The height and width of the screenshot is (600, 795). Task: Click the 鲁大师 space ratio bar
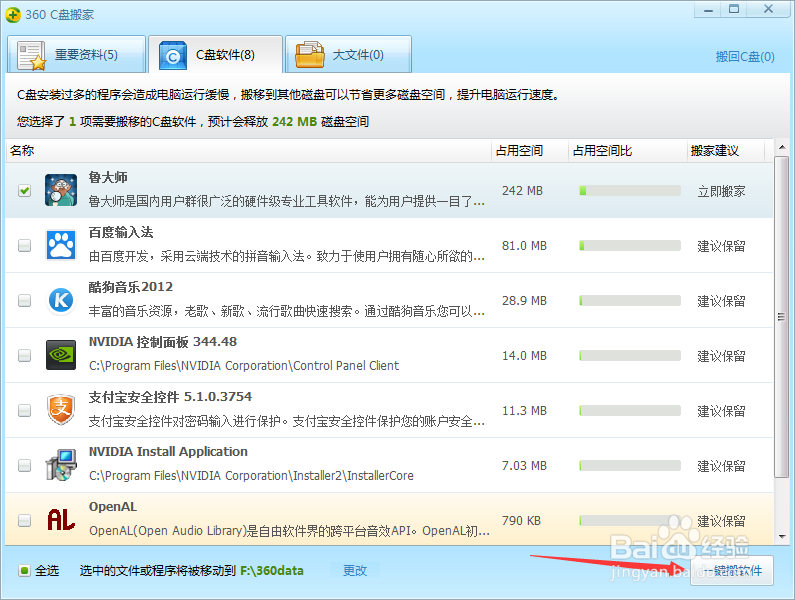click(x=630, y=191)
